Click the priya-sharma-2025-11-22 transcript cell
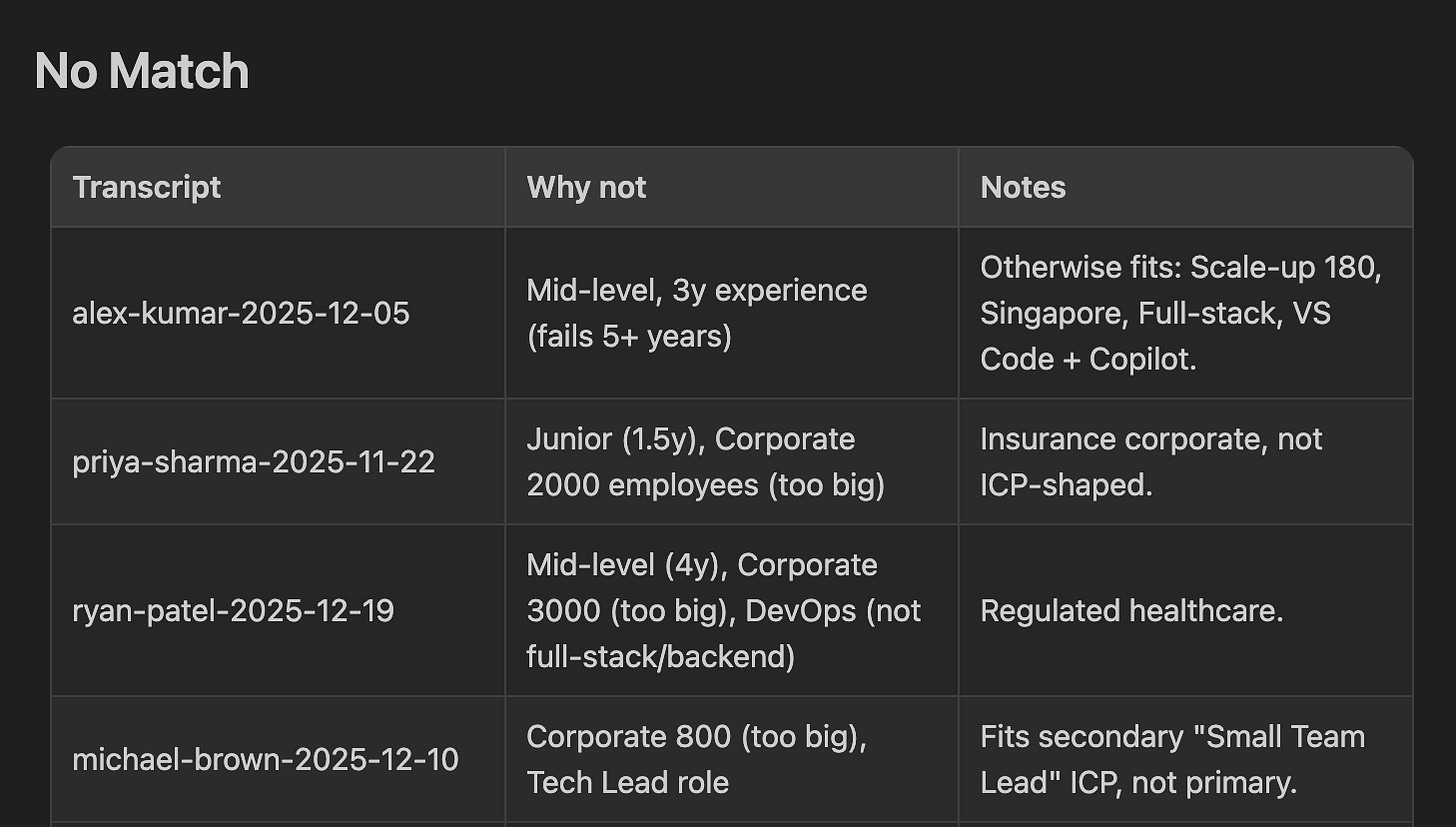1456x827 pixels. 278,462
